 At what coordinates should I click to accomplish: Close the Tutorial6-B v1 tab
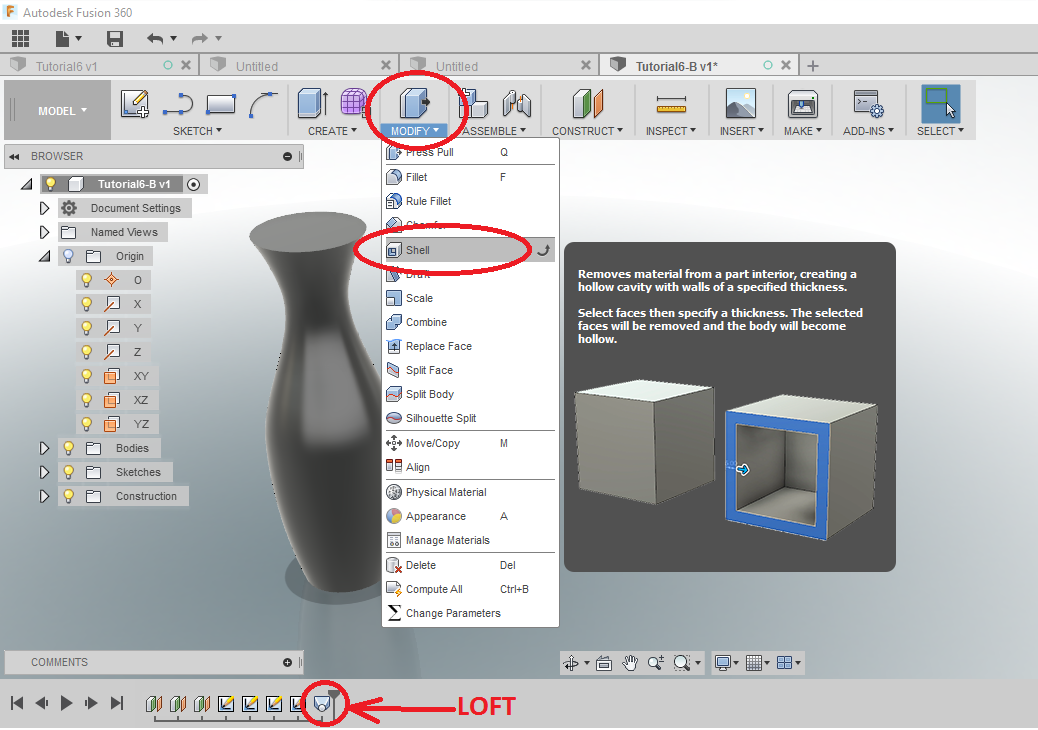click(x=786, y=66)
